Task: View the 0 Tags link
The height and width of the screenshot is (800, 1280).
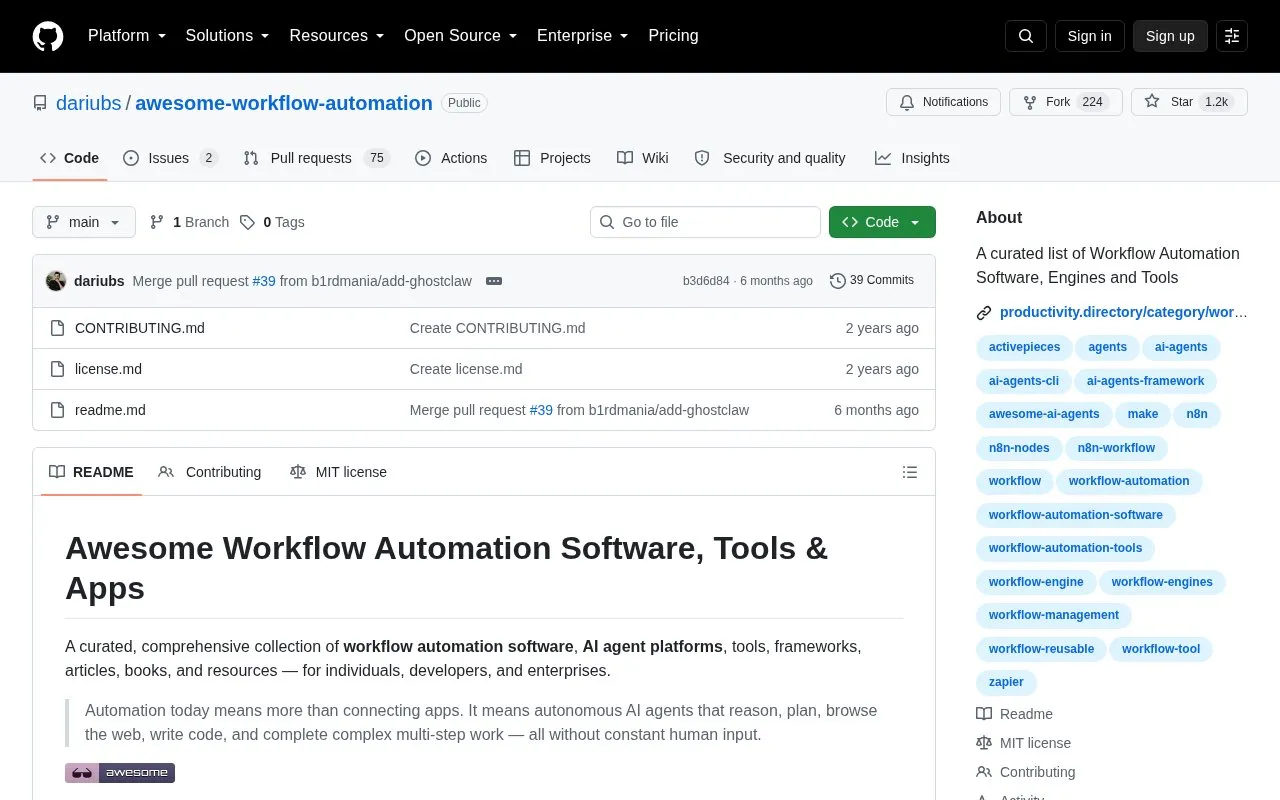Action: (272, 222)
